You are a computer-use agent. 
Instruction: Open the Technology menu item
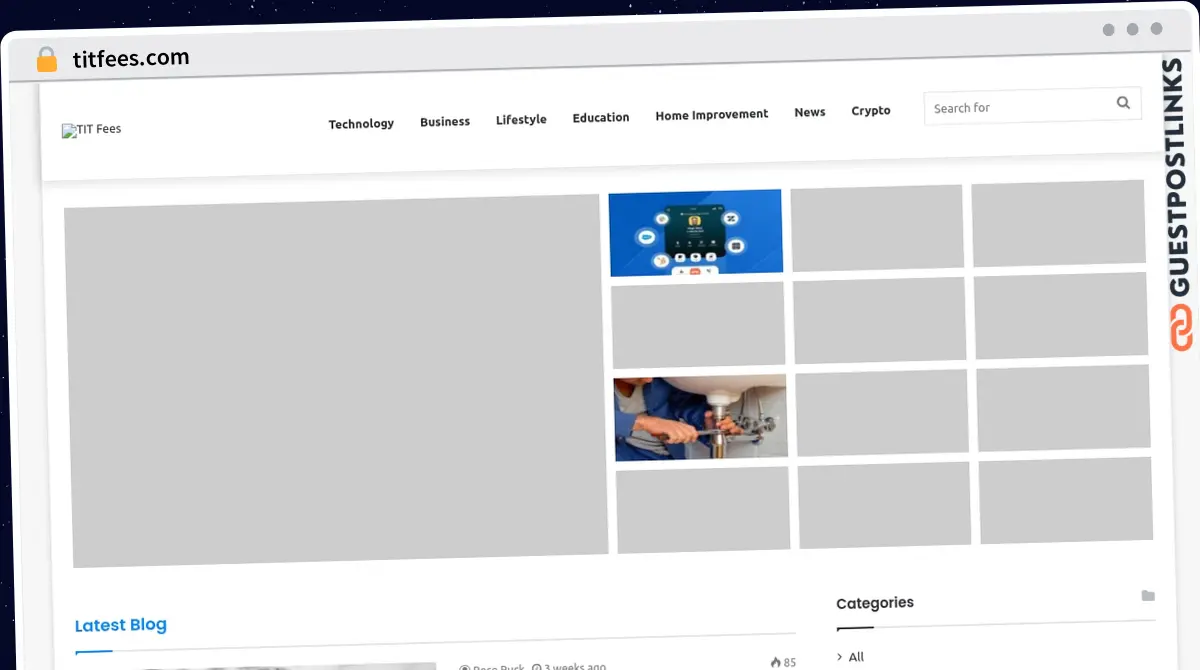[x=361, y=124]
